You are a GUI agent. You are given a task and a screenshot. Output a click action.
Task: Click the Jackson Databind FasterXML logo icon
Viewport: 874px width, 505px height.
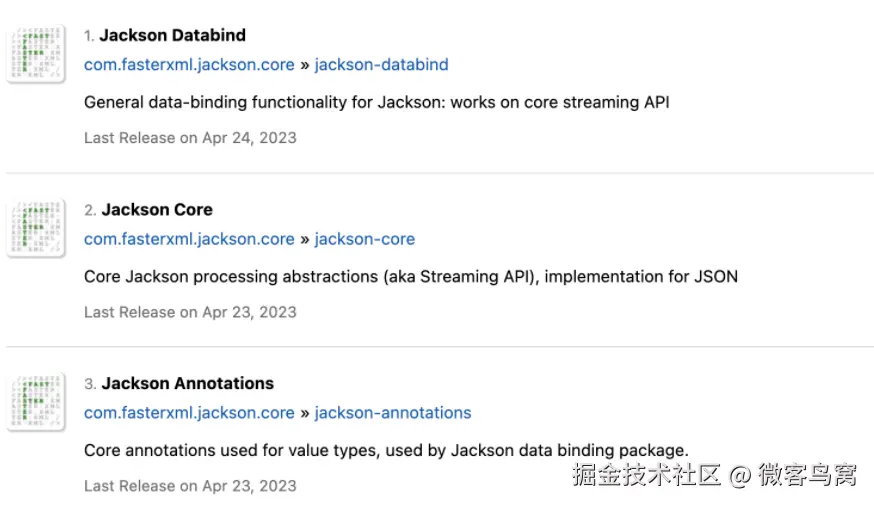[x=37, y=55]
